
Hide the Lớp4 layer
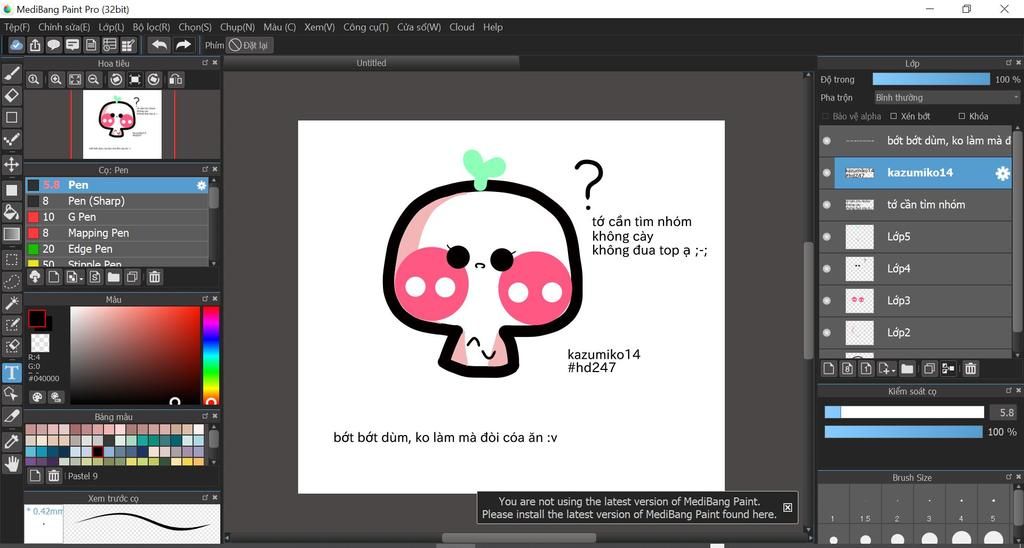(827, 268)
